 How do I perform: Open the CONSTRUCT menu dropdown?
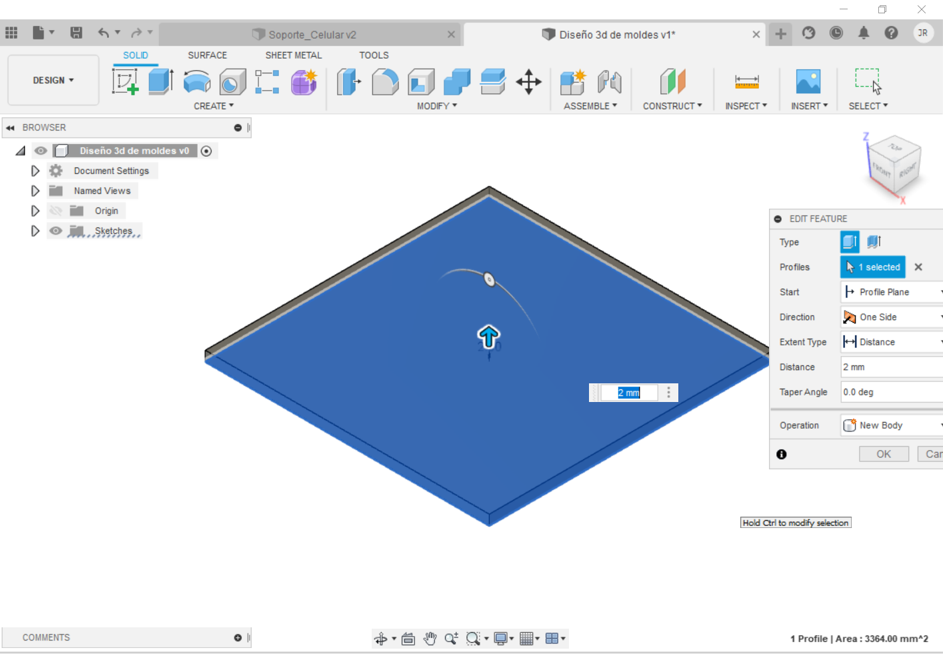pos(672,106)
